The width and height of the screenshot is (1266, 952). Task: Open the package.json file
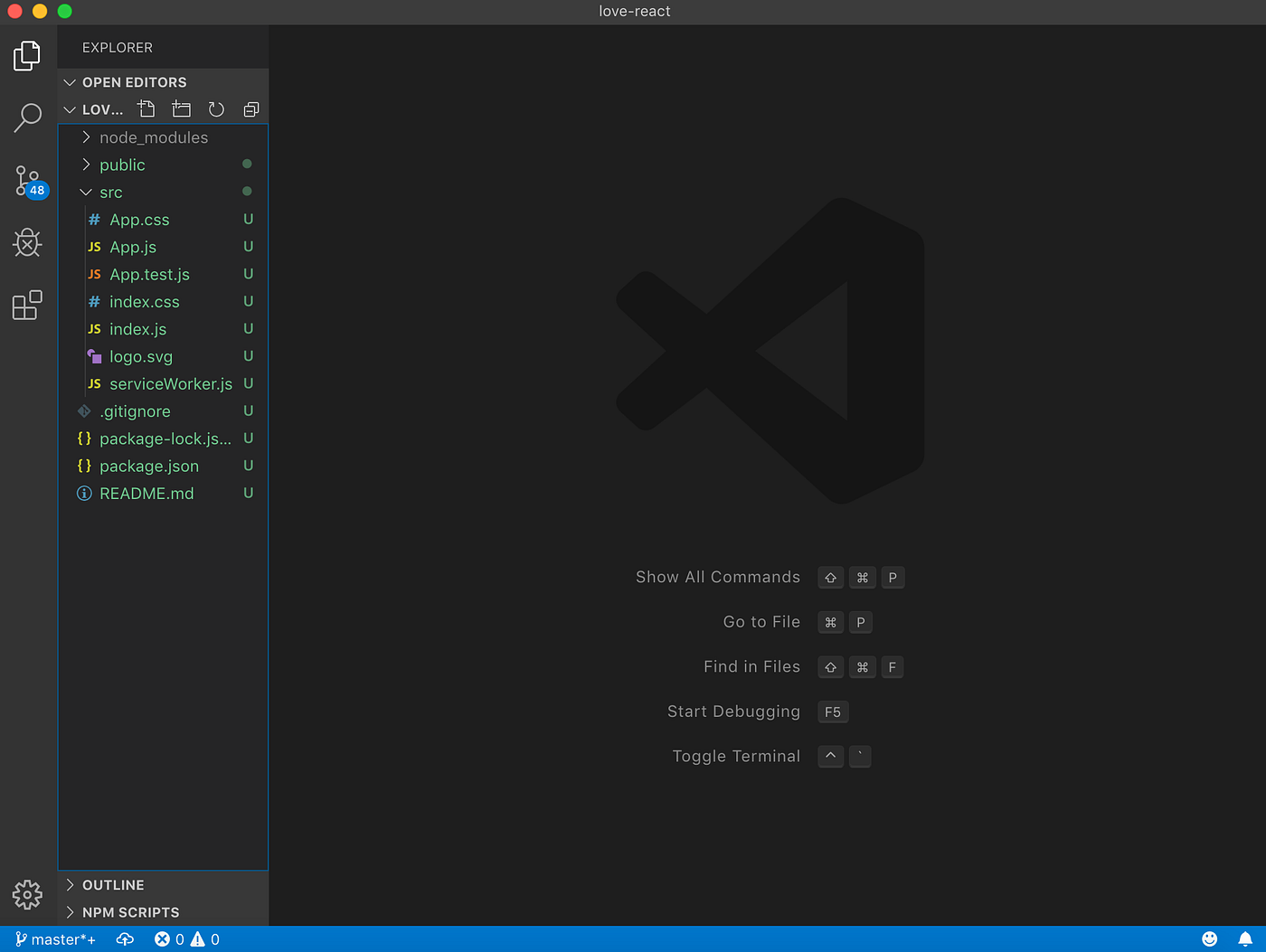[163, 467]
